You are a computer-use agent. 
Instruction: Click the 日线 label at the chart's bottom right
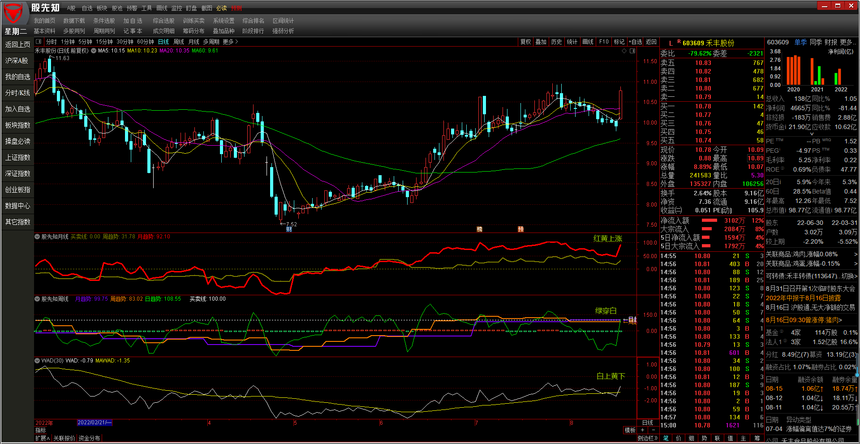[648, 423]
